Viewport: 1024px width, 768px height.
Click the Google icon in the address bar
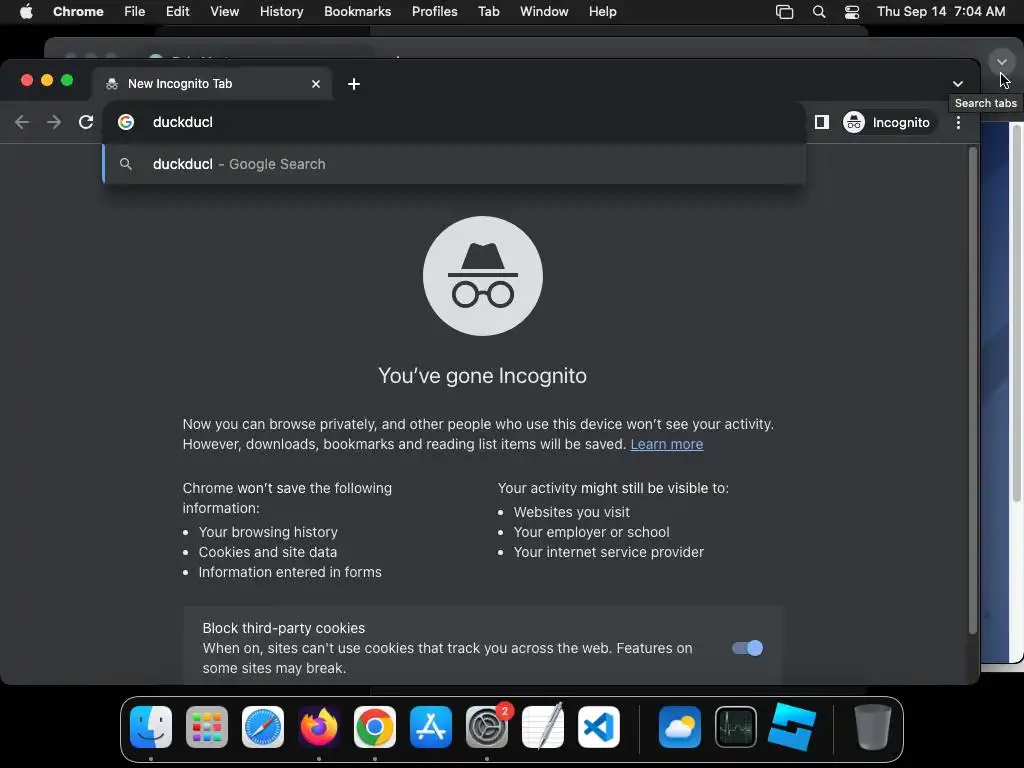coord(126,122)
